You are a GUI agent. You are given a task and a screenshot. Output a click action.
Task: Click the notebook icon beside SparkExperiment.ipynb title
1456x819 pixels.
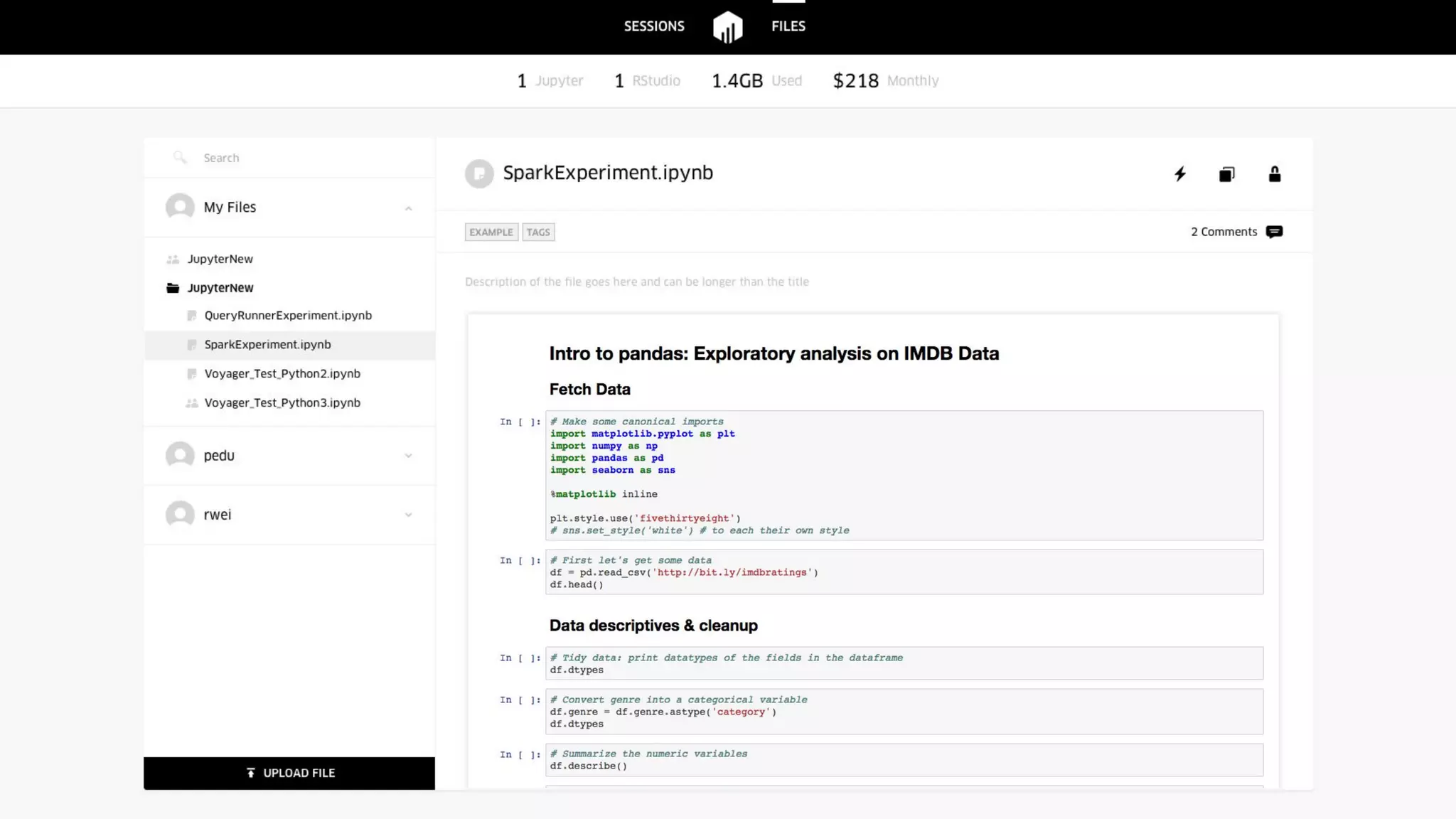[x=479, y=173]
